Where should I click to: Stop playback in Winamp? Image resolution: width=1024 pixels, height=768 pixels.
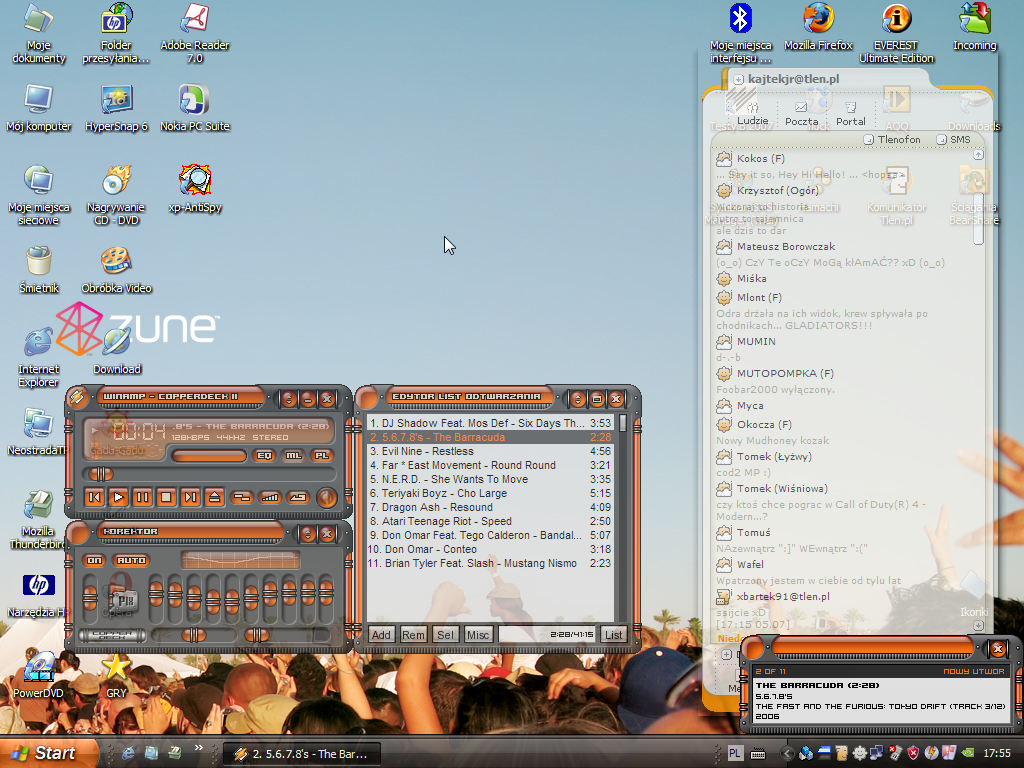coord(166,498)
